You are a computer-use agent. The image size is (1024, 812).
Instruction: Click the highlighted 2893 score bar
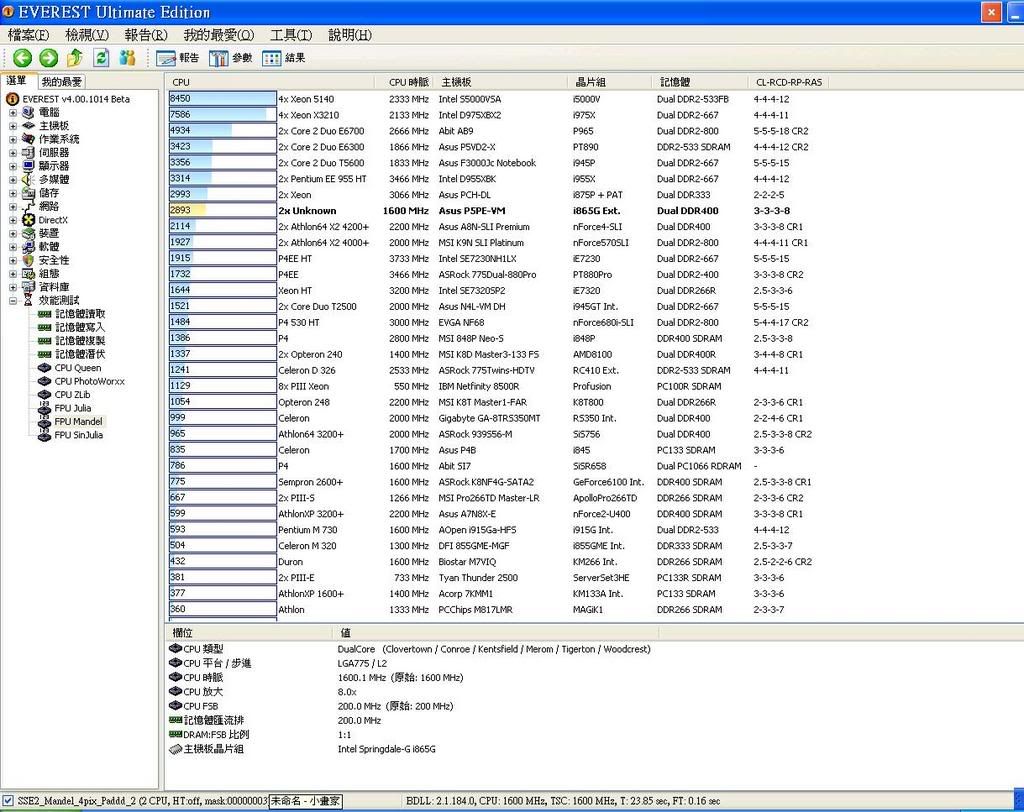tap(223, 210)
